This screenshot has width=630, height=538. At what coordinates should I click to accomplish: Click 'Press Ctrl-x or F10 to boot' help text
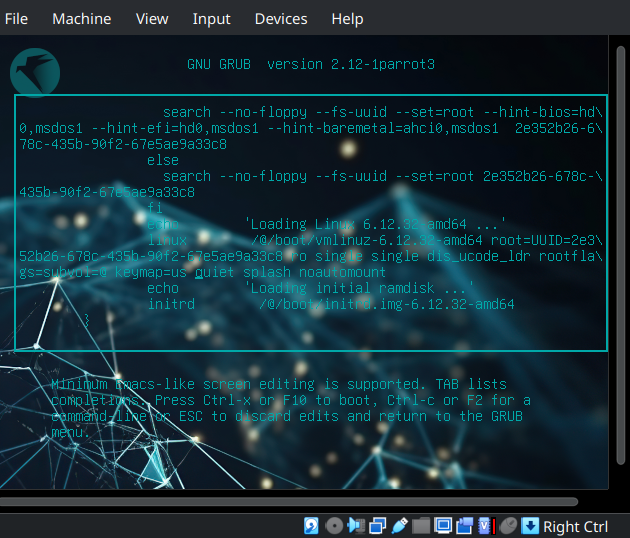(266, 400)
